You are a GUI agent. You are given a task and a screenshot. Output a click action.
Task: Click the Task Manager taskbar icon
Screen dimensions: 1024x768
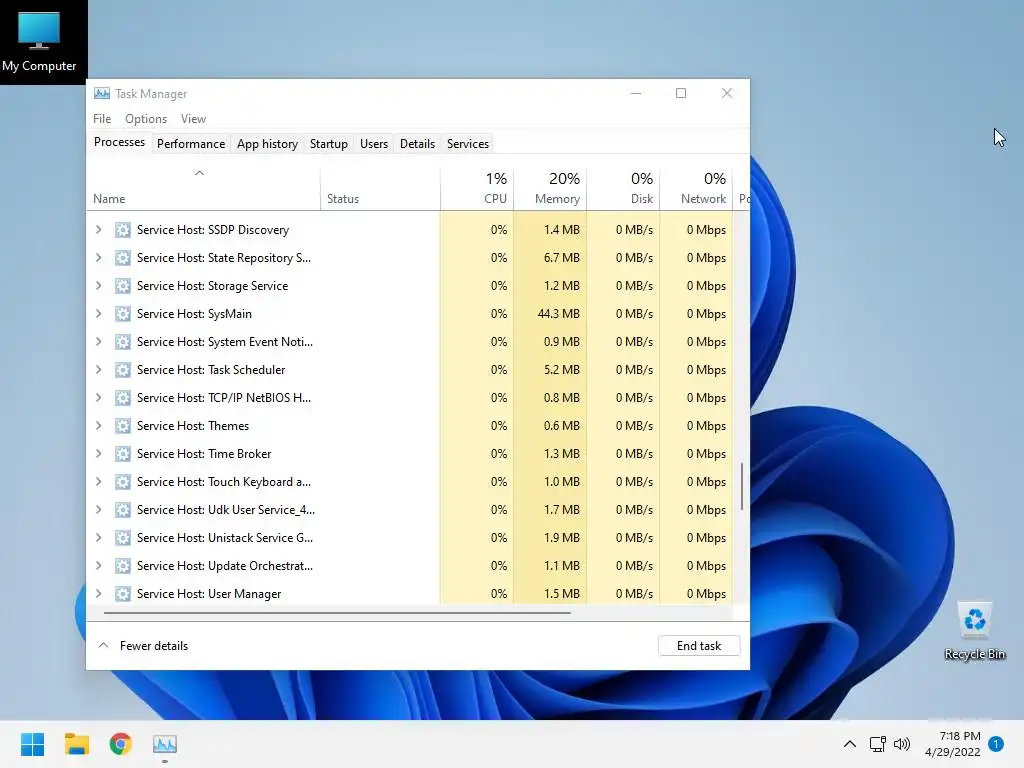(165, 744)
